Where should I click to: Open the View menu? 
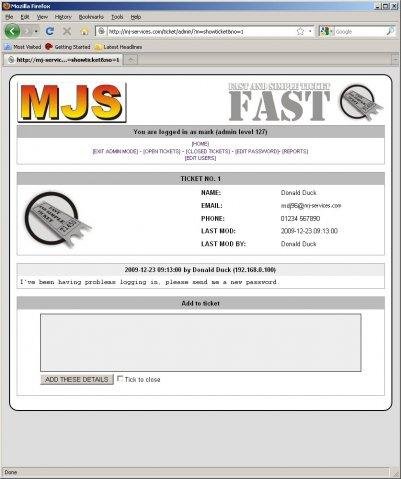click(x=42, y=17)
